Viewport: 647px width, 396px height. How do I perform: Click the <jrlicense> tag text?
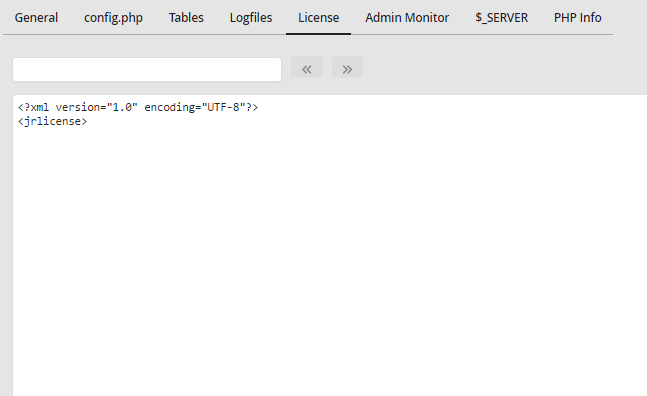[x=52, y=121]
